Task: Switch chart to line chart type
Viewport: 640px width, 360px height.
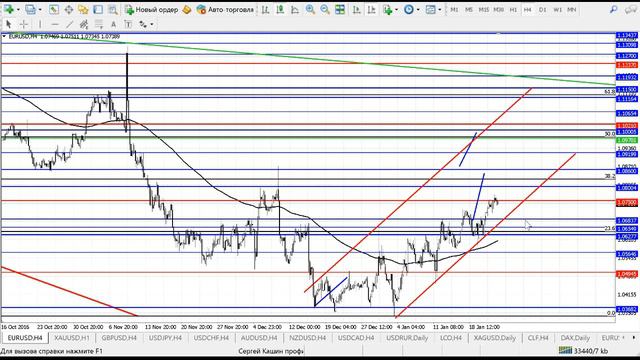Action: (295, 9)
